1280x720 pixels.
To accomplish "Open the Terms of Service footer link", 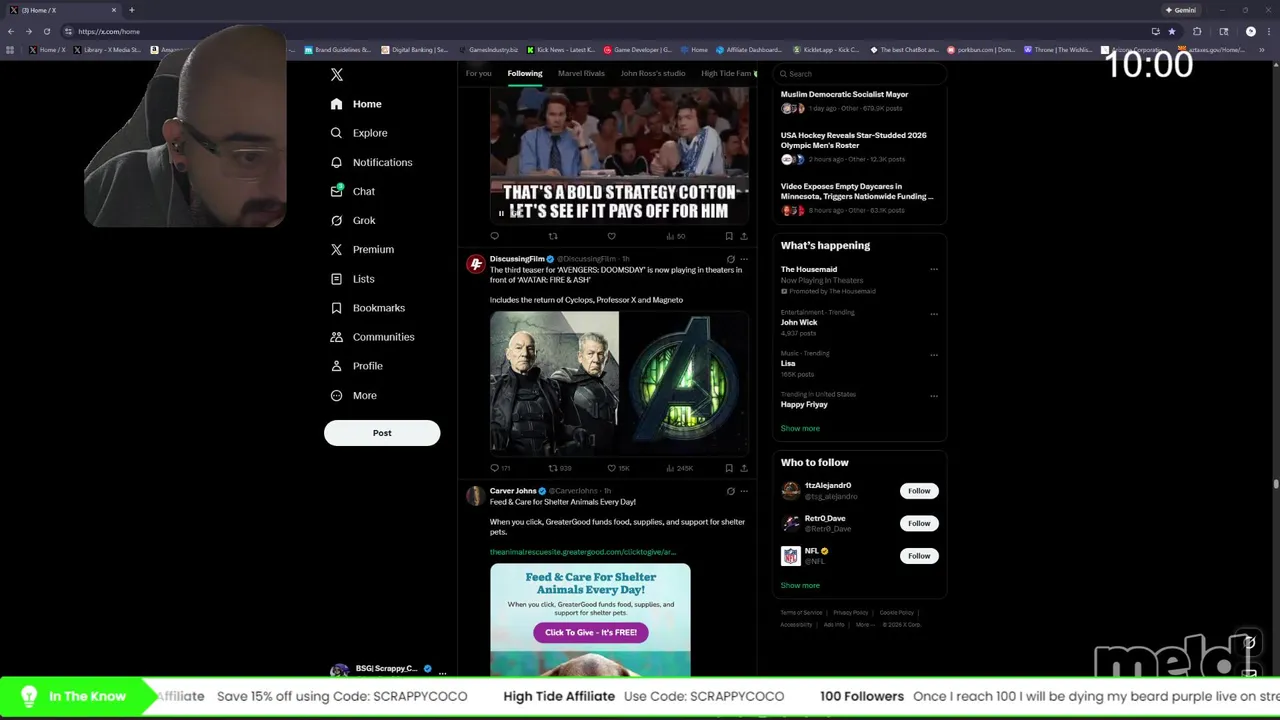I will (801, 612).
